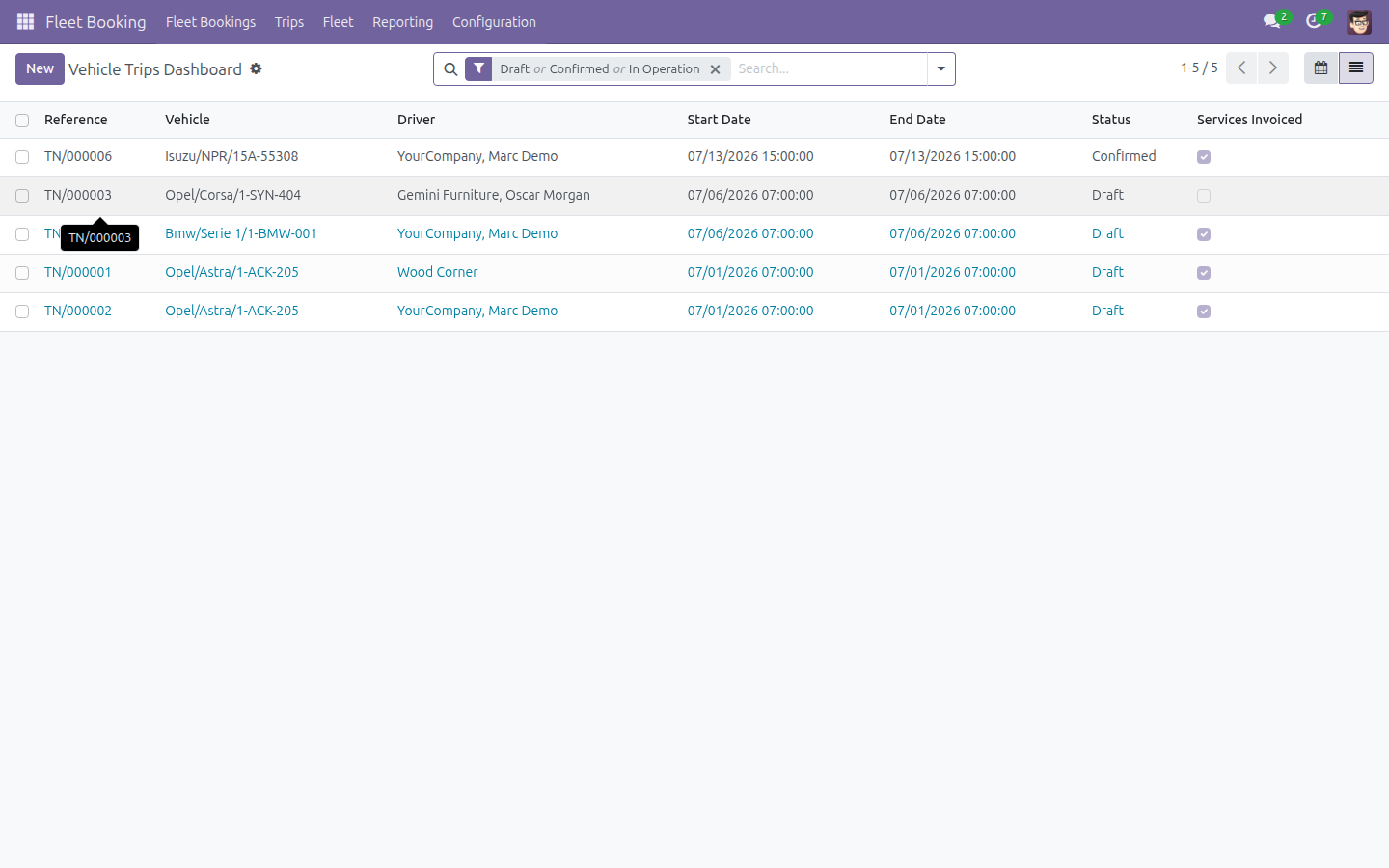The image size is (1389, 868).
Task: Focus the Search input field
Action: (x=829, y=68)
